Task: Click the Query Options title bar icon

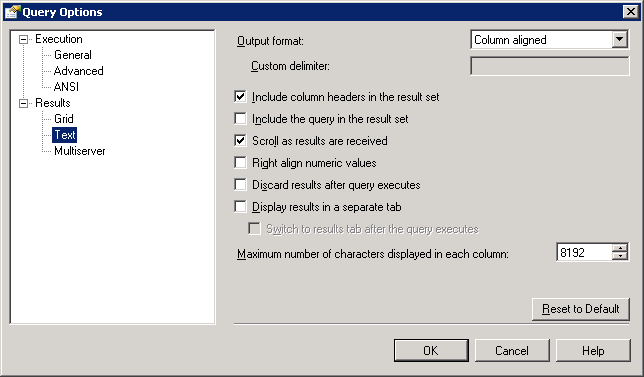Action: click(x=12, y=12)
